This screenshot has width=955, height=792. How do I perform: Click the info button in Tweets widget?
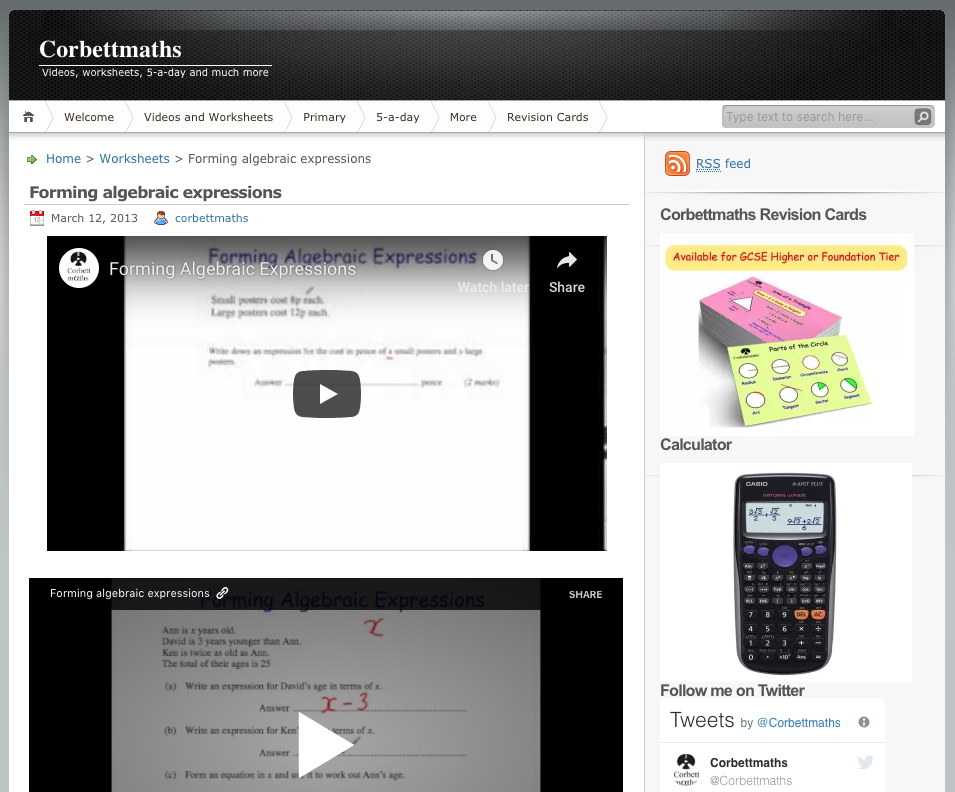[x=863, y=720]
